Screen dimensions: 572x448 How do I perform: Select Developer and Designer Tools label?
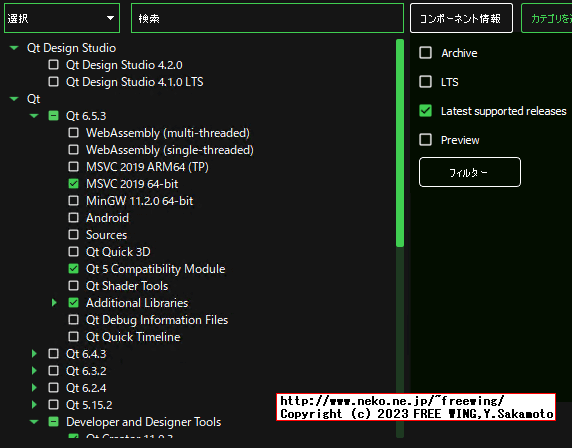(144, 422)
